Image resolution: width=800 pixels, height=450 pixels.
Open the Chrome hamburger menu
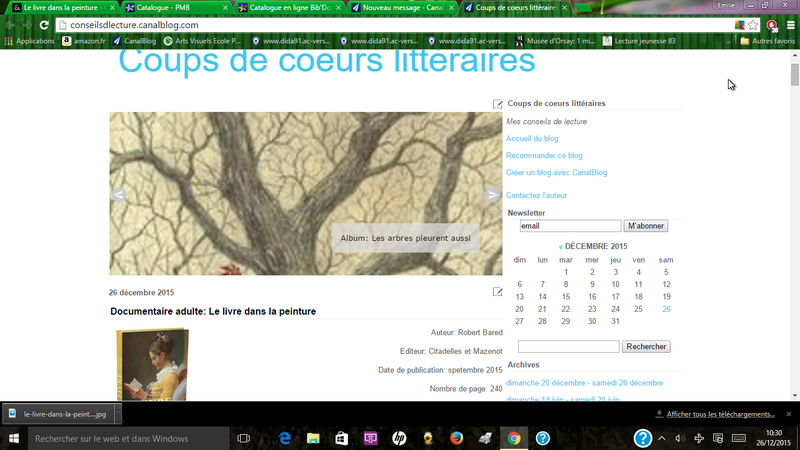click(791, 25)
